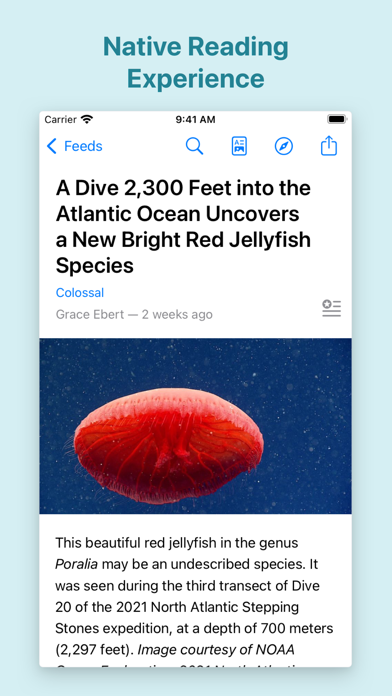Tap the share icon

(329, 146)
